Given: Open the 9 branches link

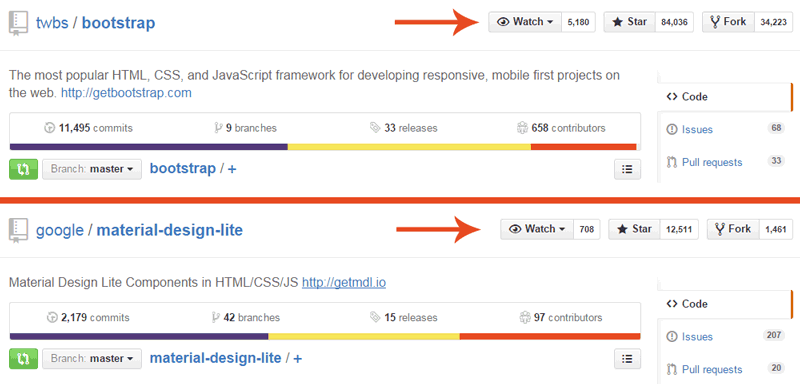Looking at the screenshot, I should 246,128.
